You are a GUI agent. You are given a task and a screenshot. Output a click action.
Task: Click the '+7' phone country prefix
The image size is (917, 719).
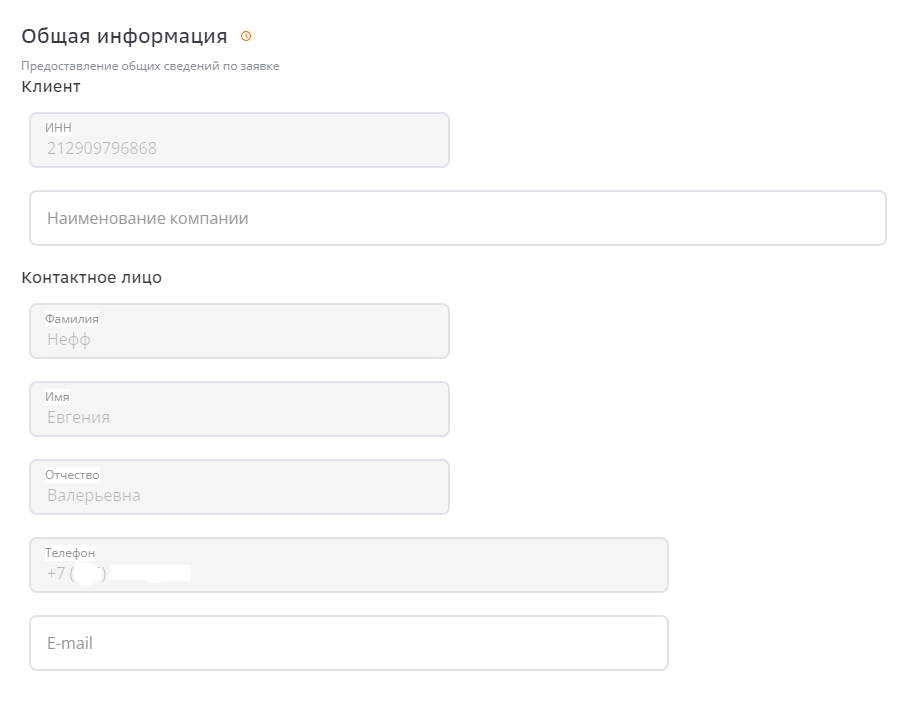(56, 573)
